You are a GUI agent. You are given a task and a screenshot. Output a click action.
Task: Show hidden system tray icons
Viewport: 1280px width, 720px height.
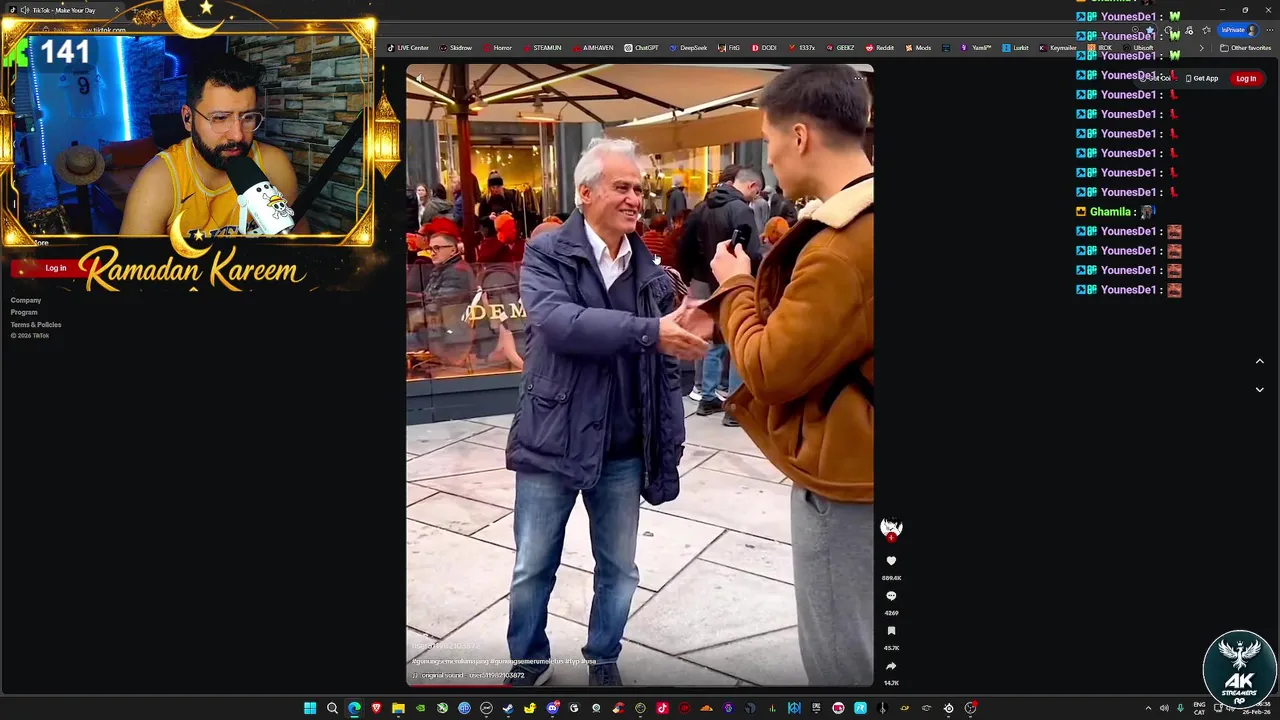1148,708
